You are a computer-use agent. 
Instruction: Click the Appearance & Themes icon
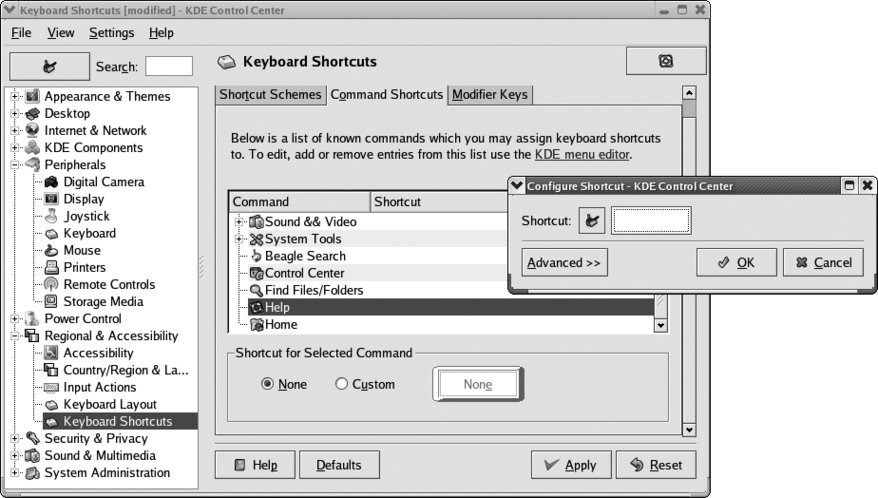(32, 96)
